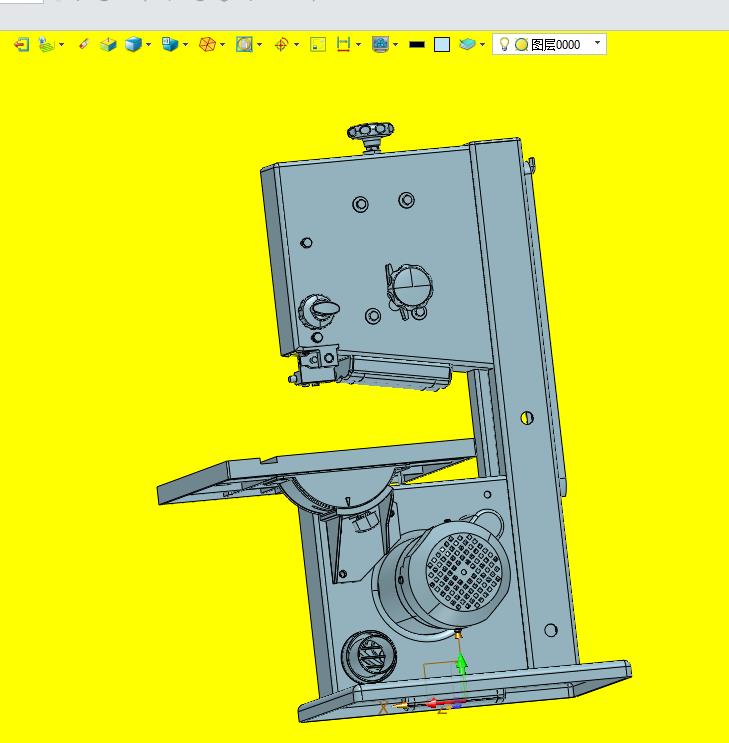Image resolution: width=729 pixels, height=743 pixels.
Task: Click the red crosshair target icon
Action: 281,45
